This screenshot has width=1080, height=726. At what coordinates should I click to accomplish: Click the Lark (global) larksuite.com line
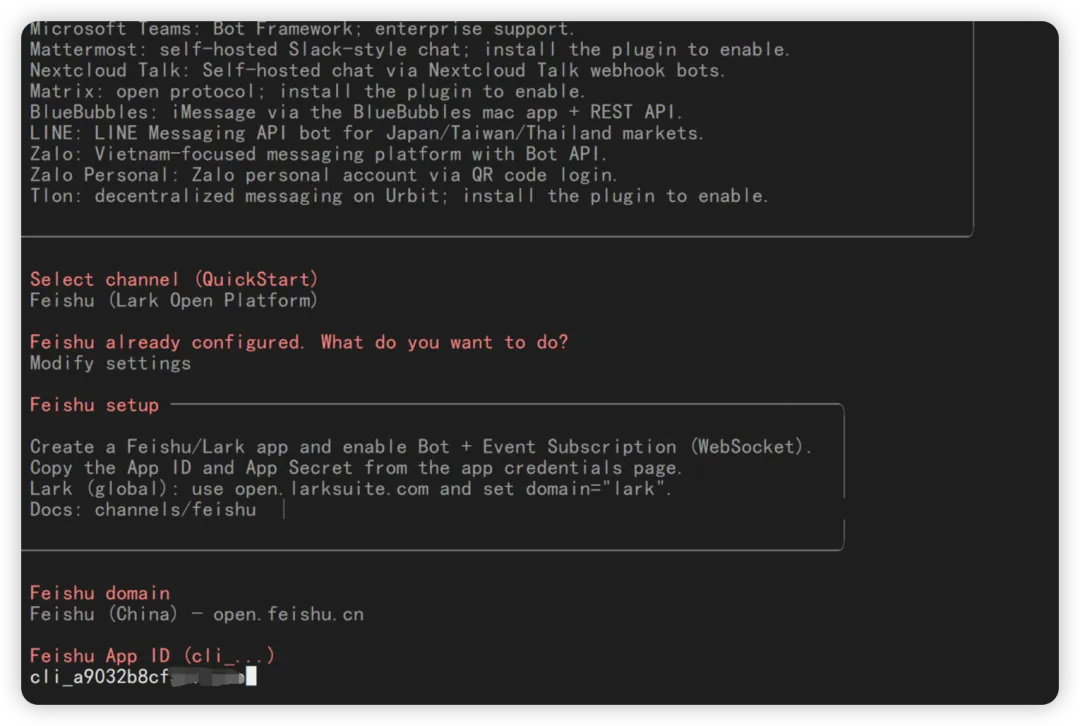click(350, 488)
